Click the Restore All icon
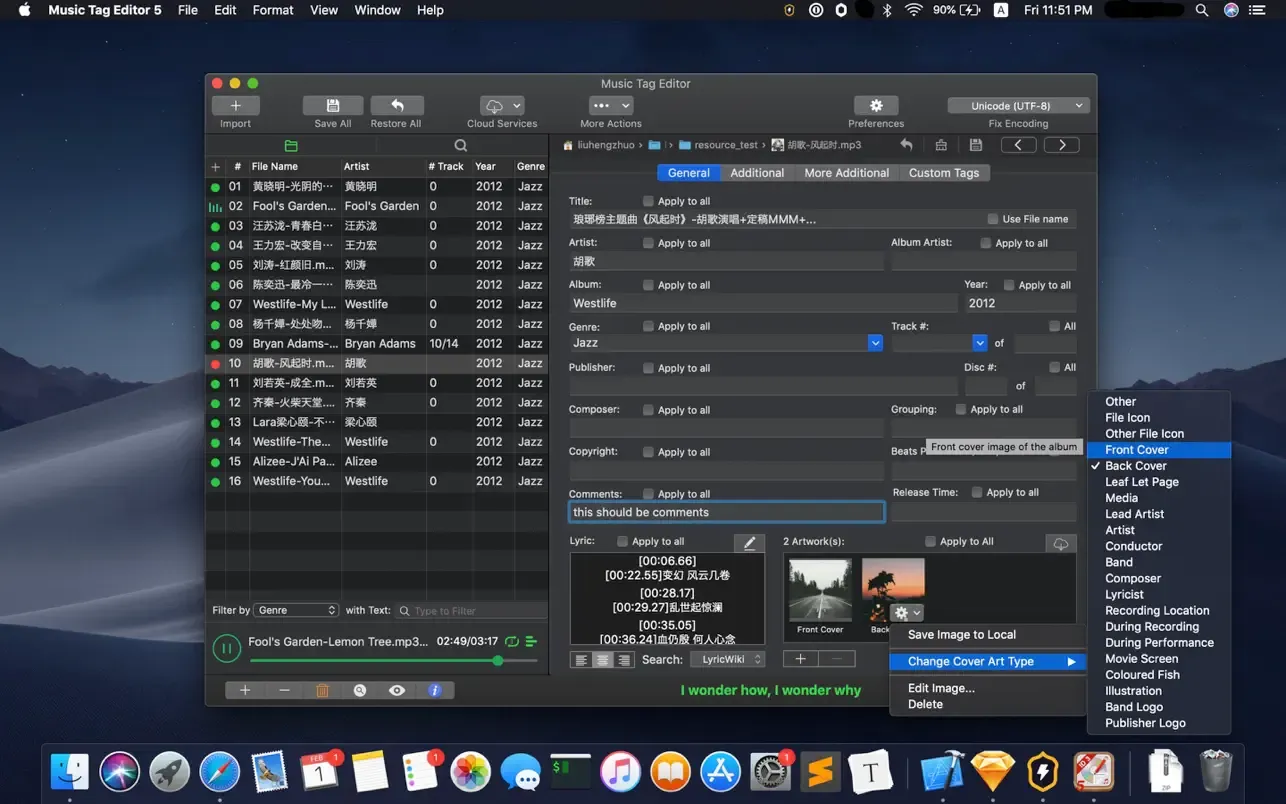This screenshot has width=1286, height=804. tap(396, 105)
